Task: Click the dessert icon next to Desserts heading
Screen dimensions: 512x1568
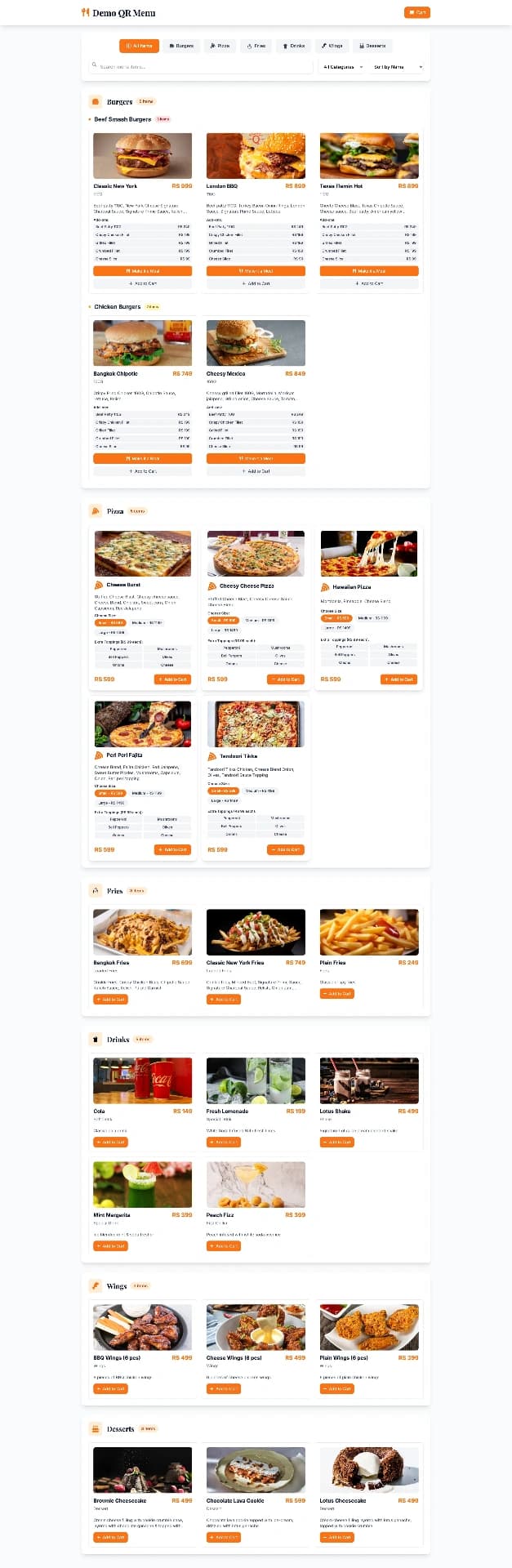Action: [96, 1428]
